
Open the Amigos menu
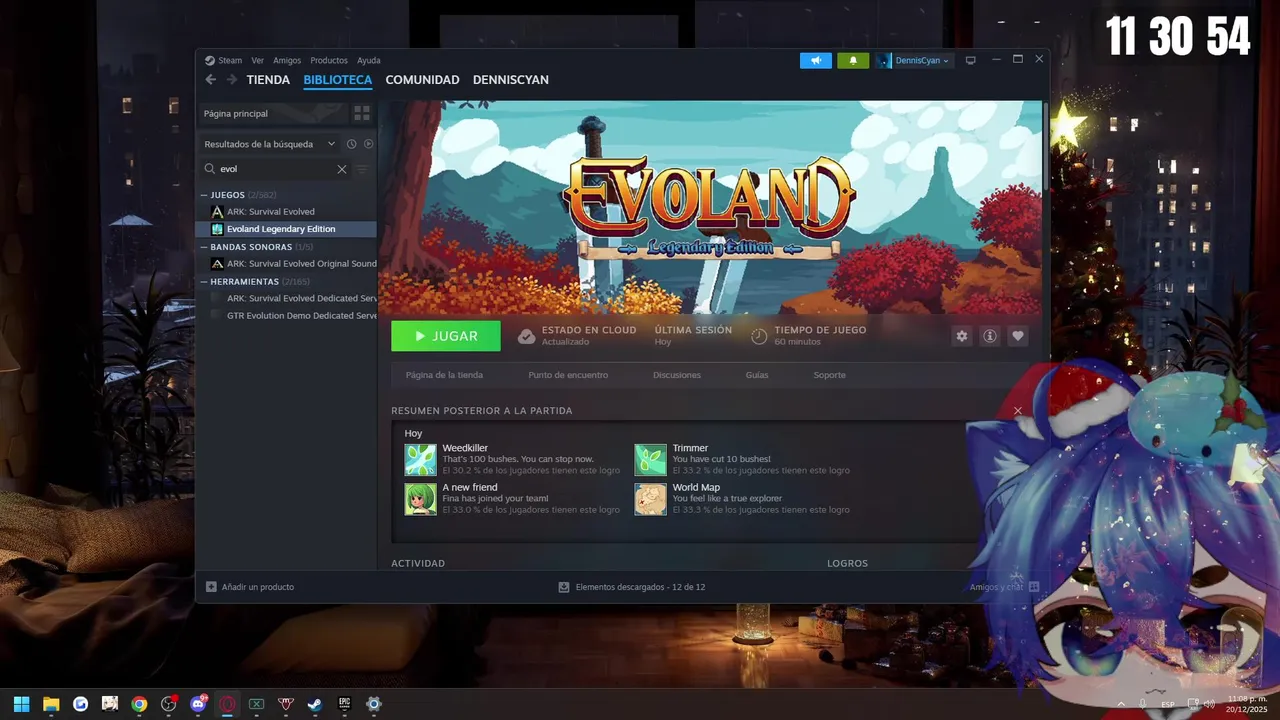click(287, 60)
